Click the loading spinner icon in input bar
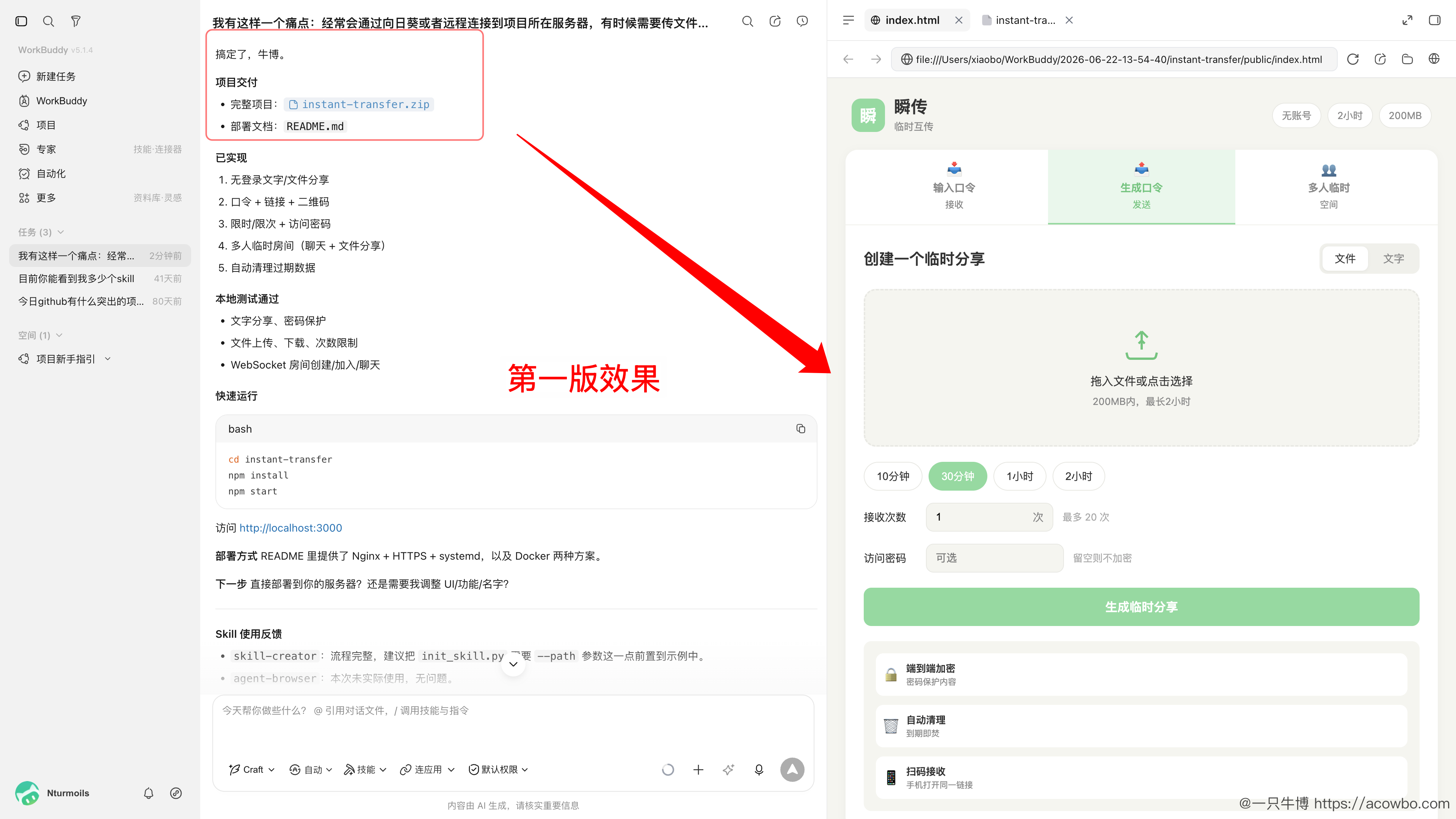This screenshot has height=819, width=1456. click(668, 770)
